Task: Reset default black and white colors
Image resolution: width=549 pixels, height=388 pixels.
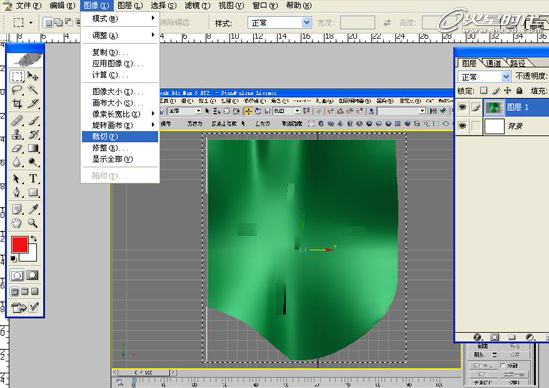Action: click(13, 259)
